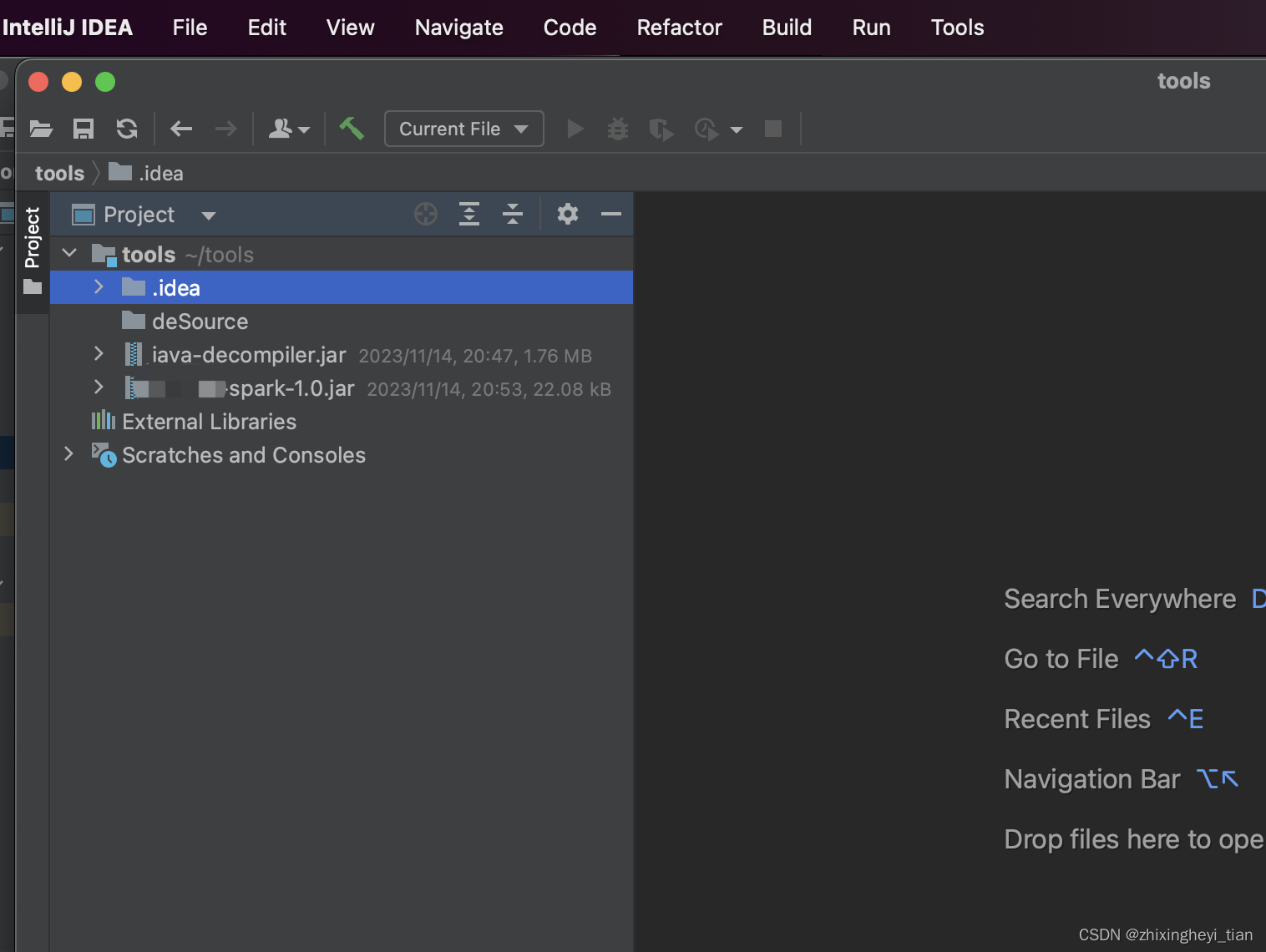The image size is (1266, 952).
Task: Click the Collapse All icon
Action: coord(513,215)
